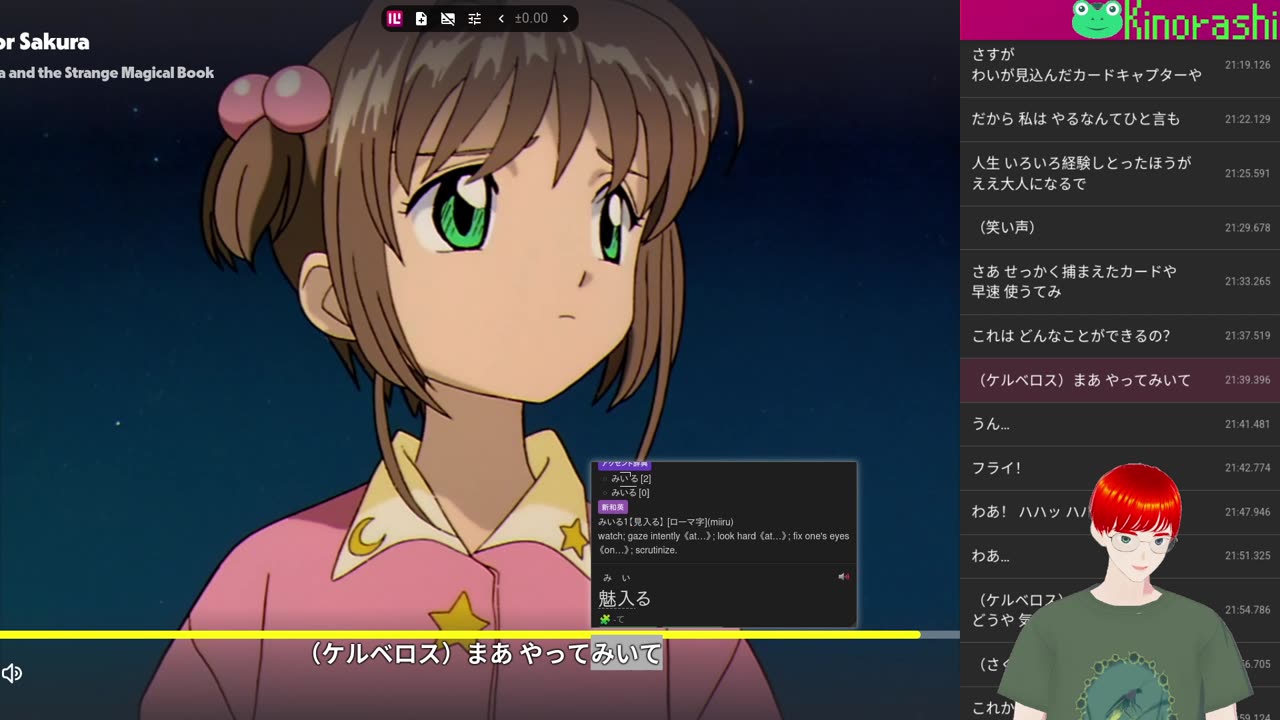
Task: Click the pink asbplayer logo icon
Action: (395, 18)
